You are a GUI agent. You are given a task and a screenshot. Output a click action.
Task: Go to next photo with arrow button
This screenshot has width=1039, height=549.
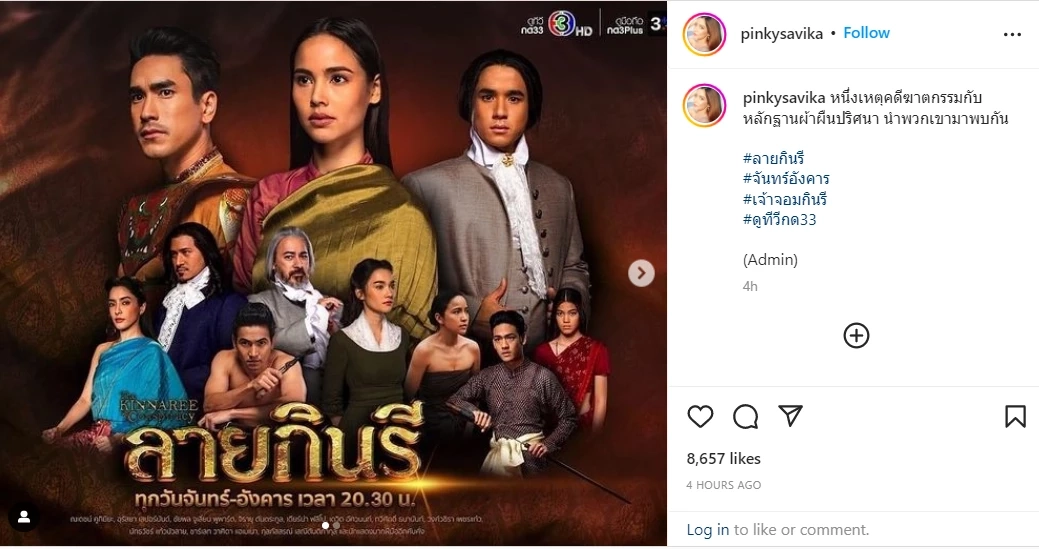tap(641, 273)
